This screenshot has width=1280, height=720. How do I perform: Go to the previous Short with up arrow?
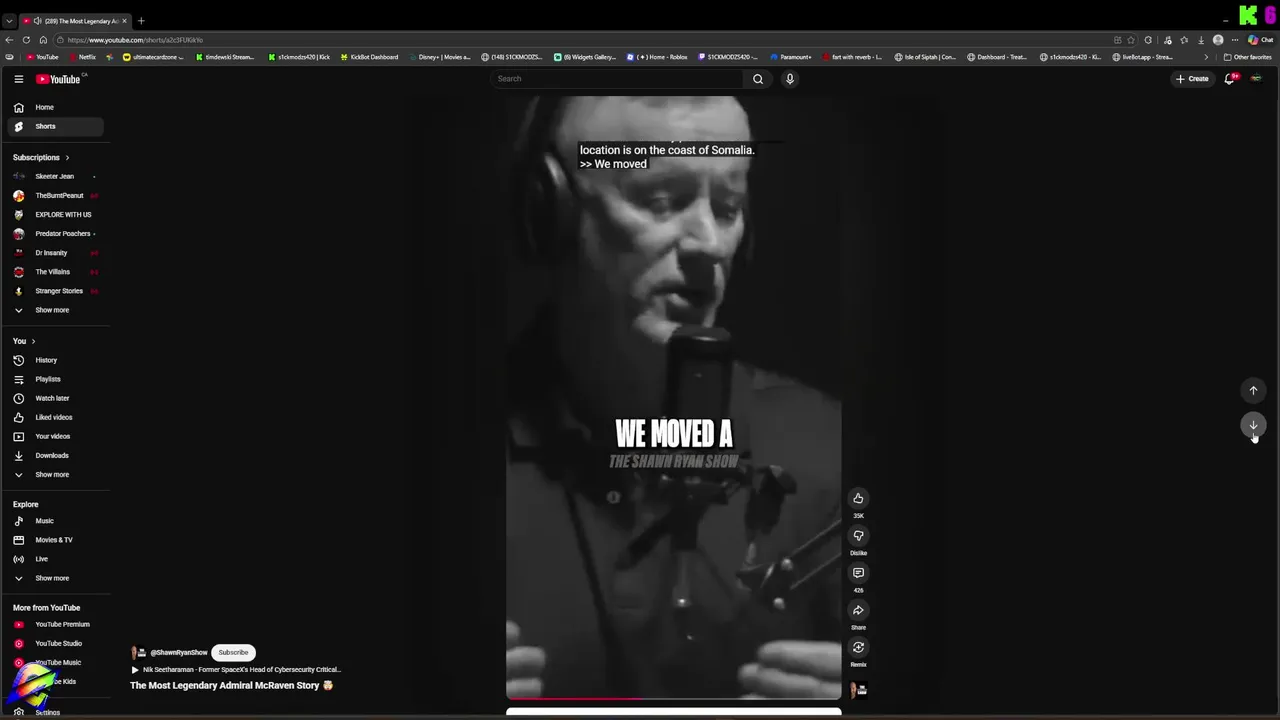[1253, 391]
